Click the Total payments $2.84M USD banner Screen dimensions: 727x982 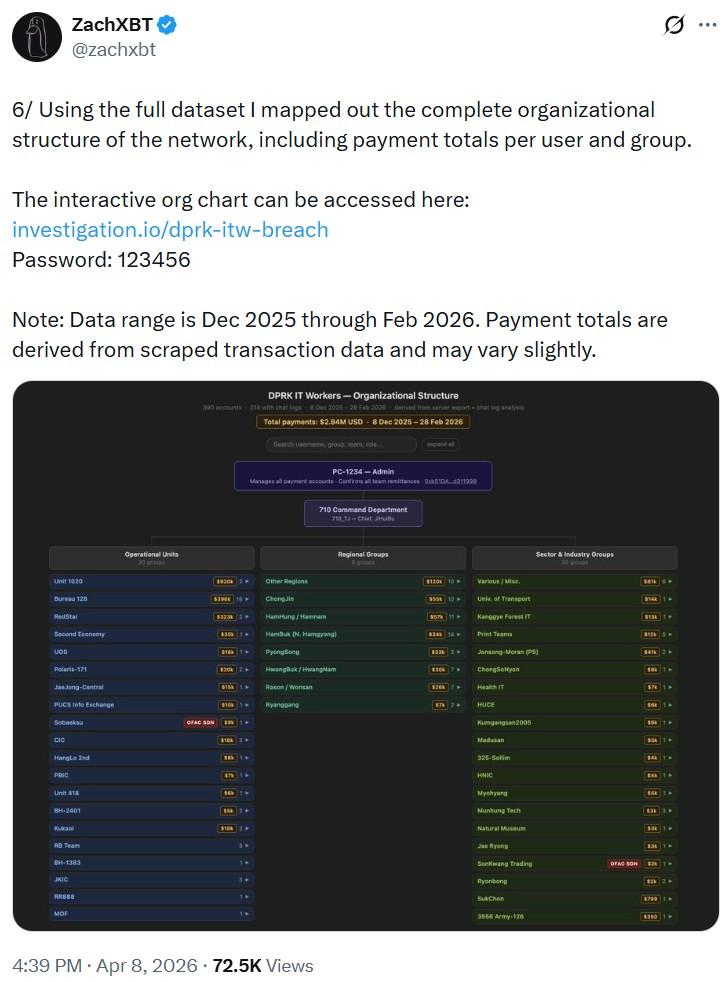click(x=365, y=422)
